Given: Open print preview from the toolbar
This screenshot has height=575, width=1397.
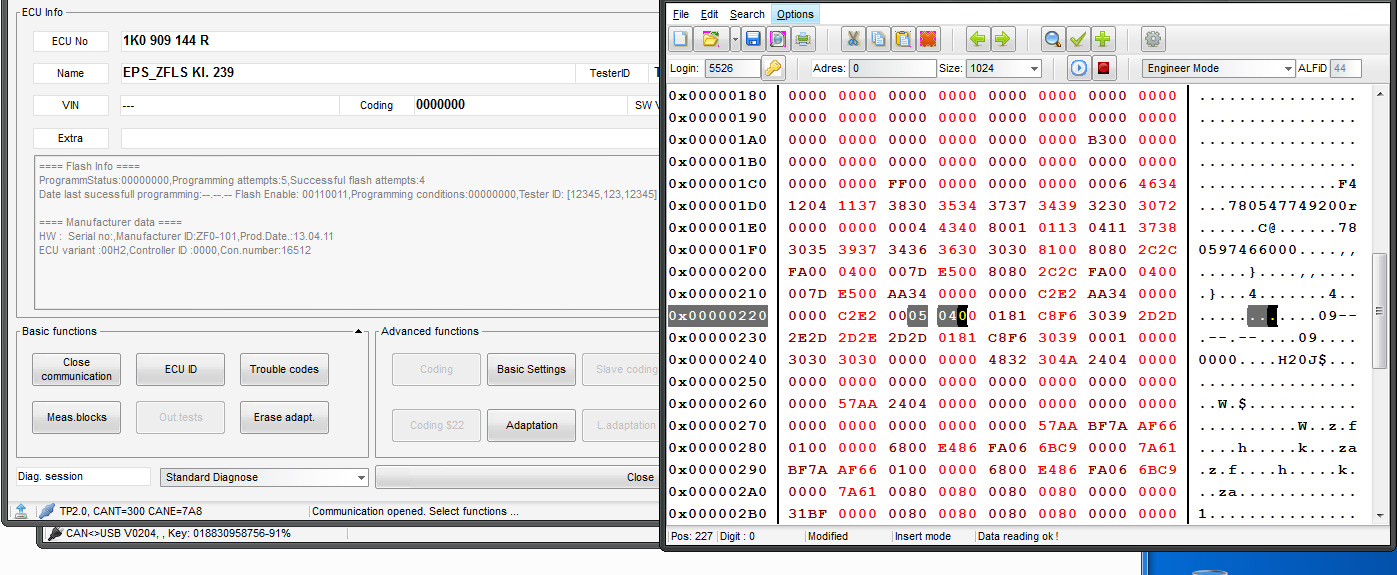Looking at the screenshot, I should point(777,39).
